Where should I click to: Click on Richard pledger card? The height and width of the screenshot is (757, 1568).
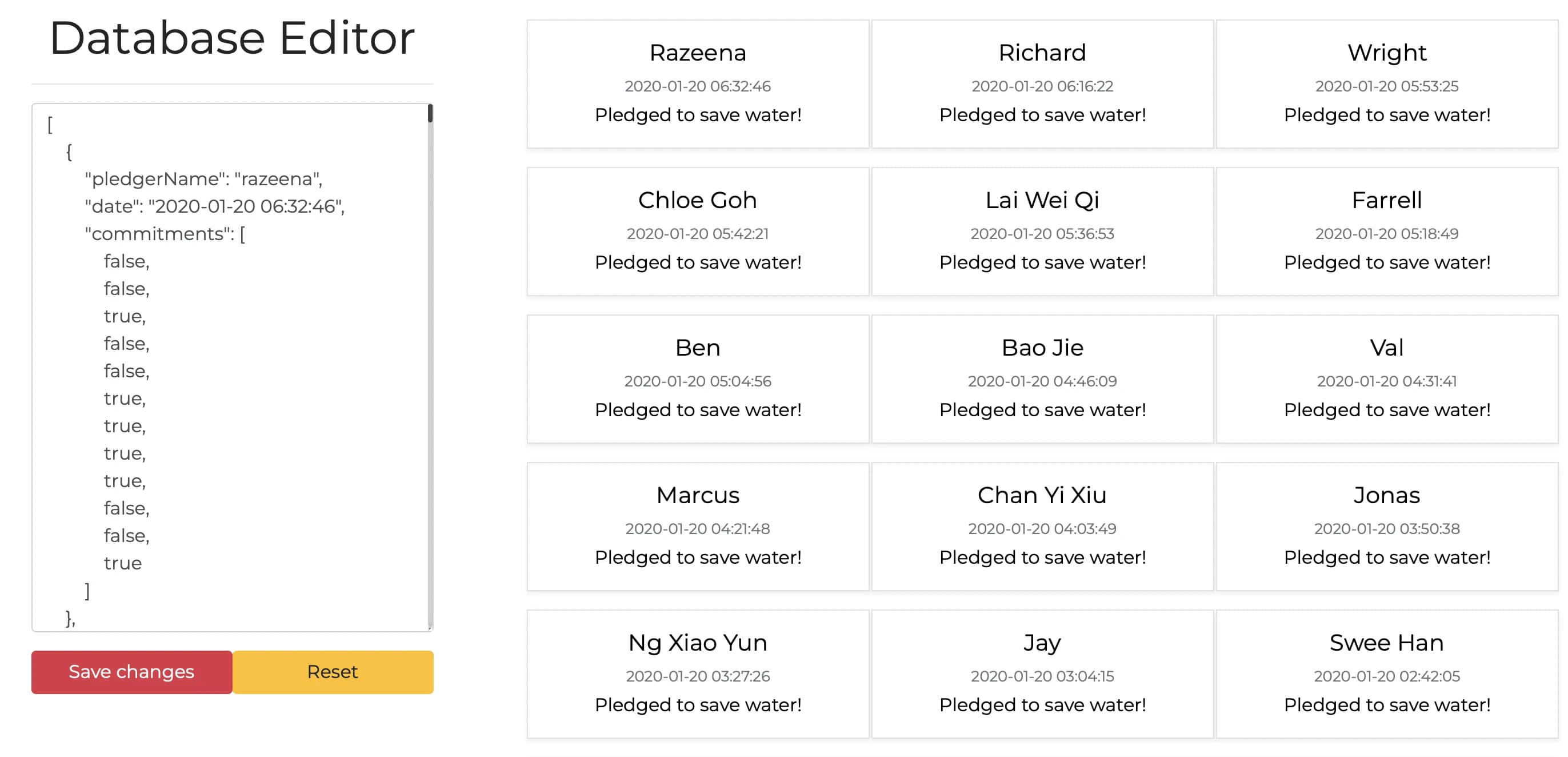pos(1041,84)
